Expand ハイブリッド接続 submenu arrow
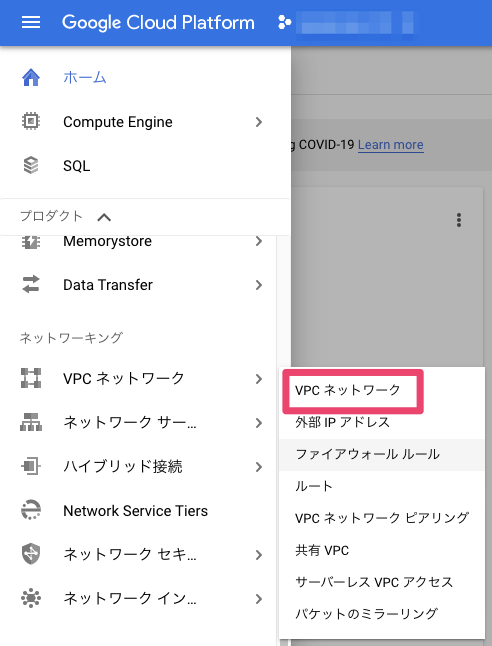The image size is (492, 646). (x=259, y=467)
